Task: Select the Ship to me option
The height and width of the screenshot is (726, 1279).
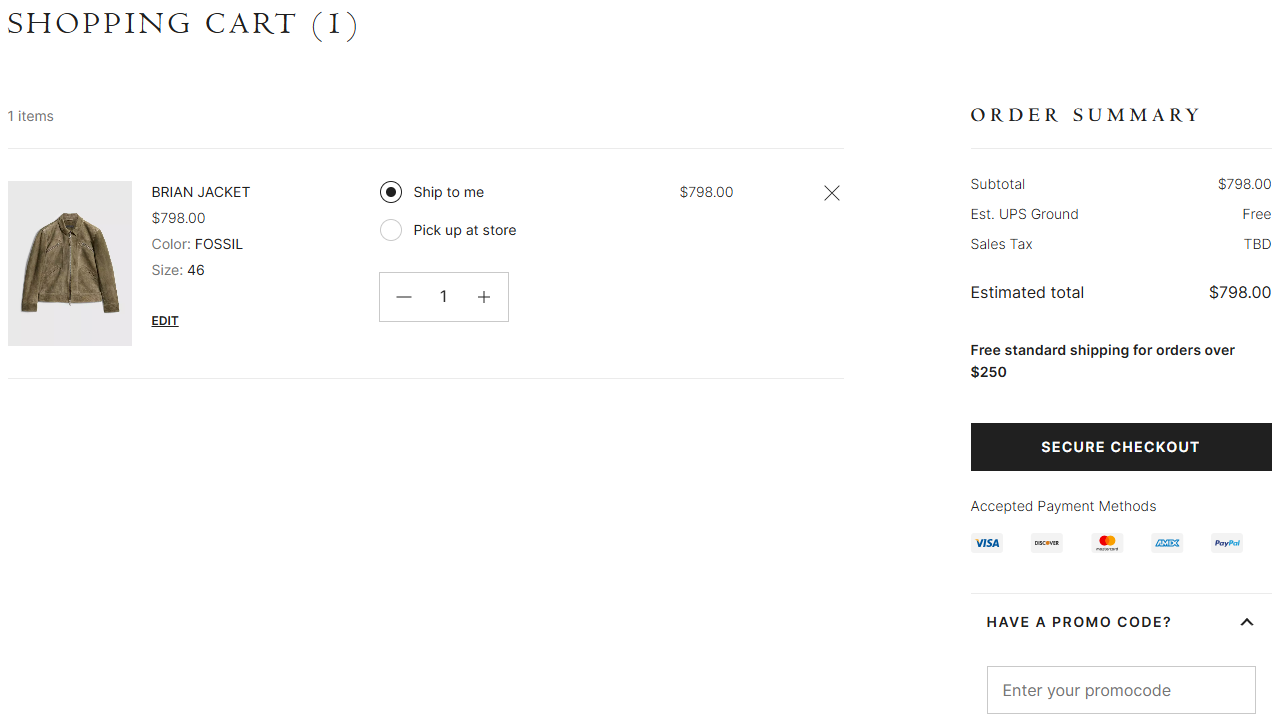Action: coord(390,191)
